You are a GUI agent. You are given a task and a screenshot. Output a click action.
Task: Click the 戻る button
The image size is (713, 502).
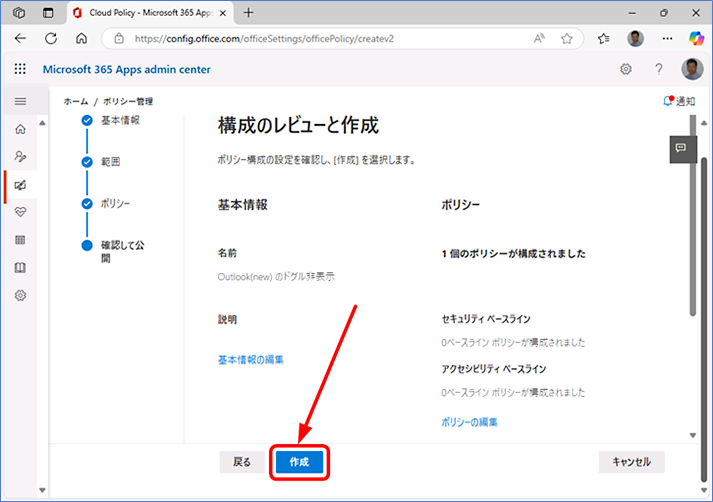(x=242, y=462)
